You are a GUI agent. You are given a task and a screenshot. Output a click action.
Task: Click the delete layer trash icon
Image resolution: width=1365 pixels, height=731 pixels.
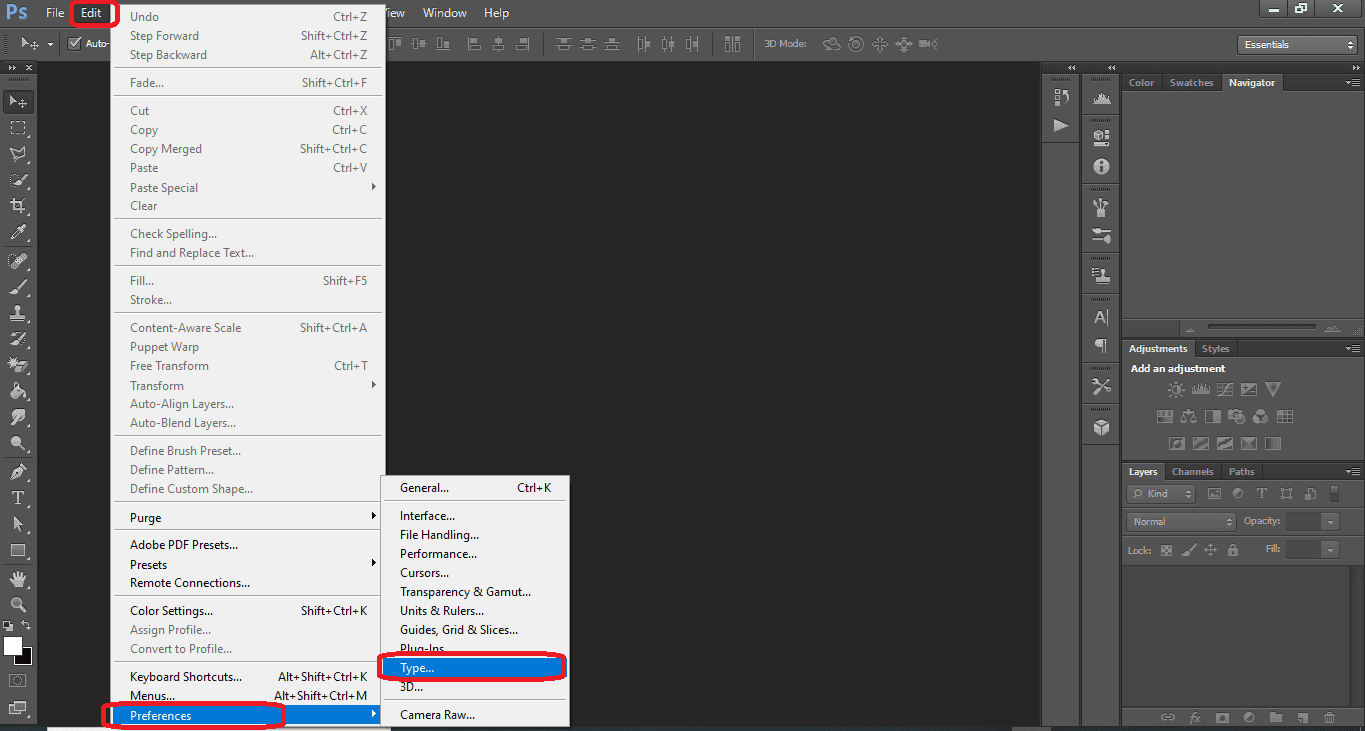tap(1329, 718)
